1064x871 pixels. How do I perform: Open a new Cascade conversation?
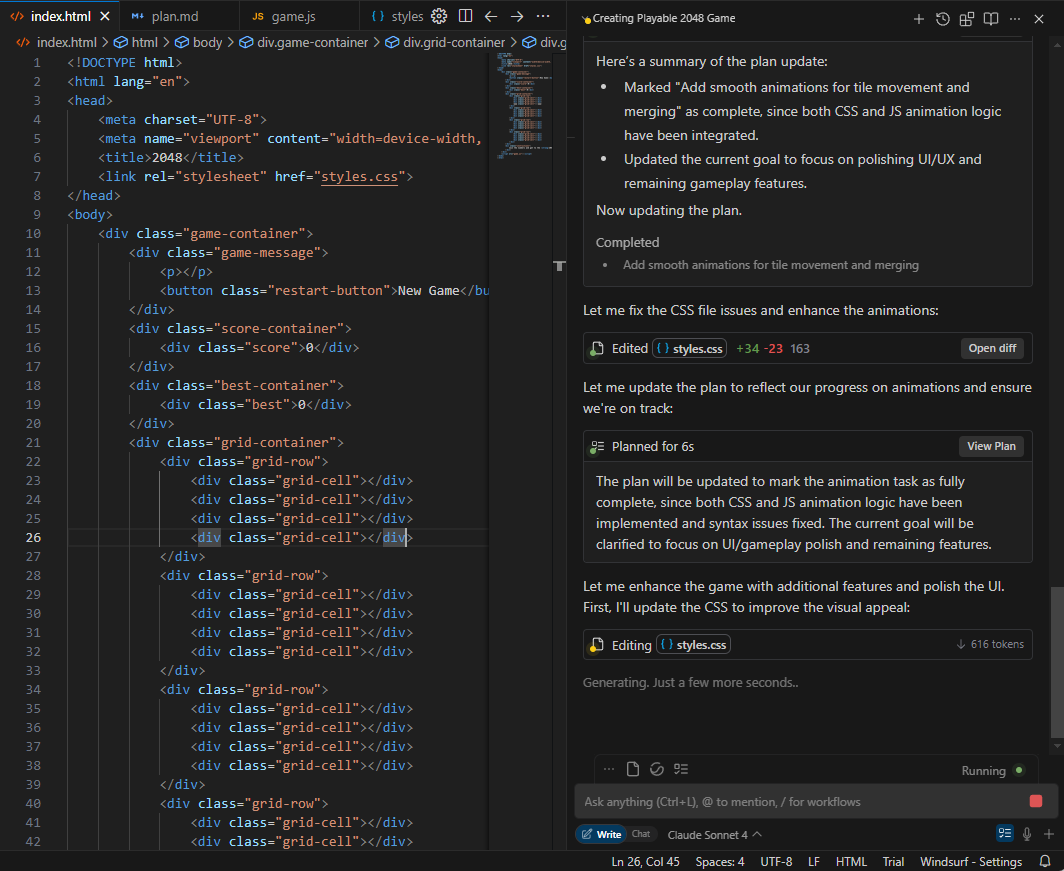point(918,18)
